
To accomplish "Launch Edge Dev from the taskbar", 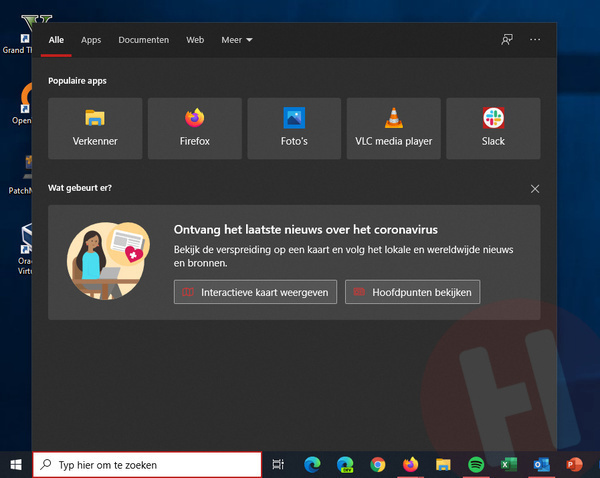I will click(345, 465).
